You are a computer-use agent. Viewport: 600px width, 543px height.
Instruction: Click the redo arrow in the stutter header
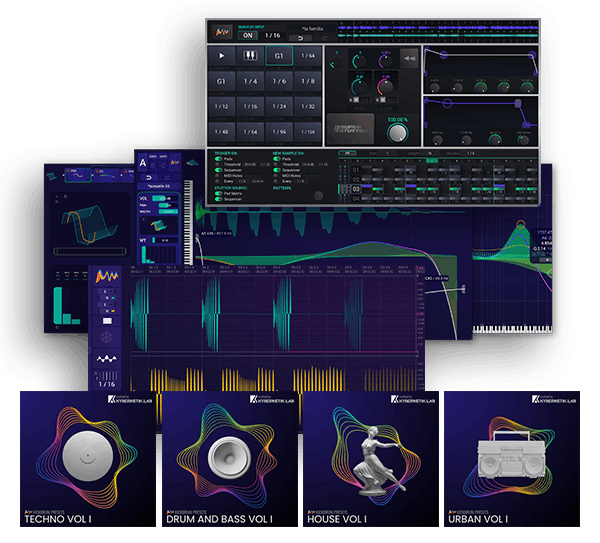click(x=324, y=38)
